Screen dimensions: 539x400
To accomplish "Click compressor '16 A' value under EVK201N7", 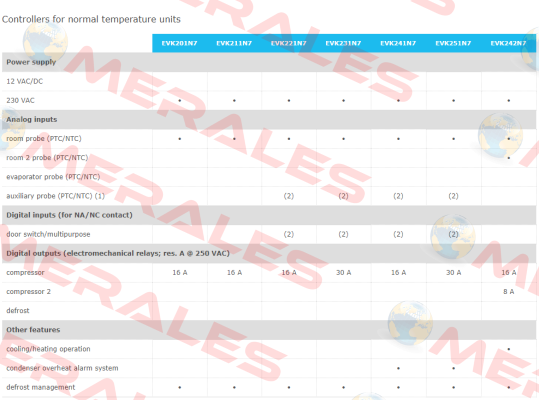I will 180,273.
